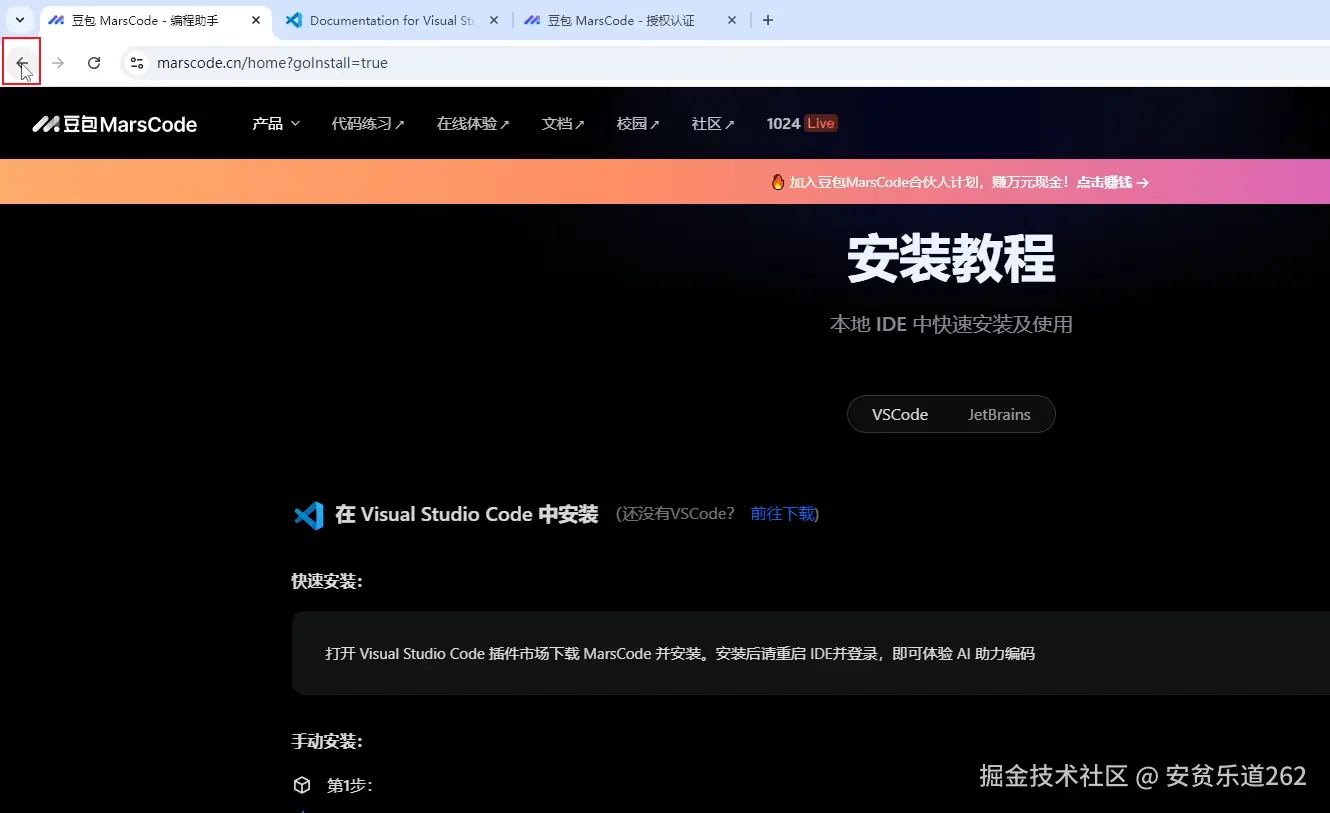Close the Documentation for Visual Studio tab

pyautogui.click(x=494, y=20)
